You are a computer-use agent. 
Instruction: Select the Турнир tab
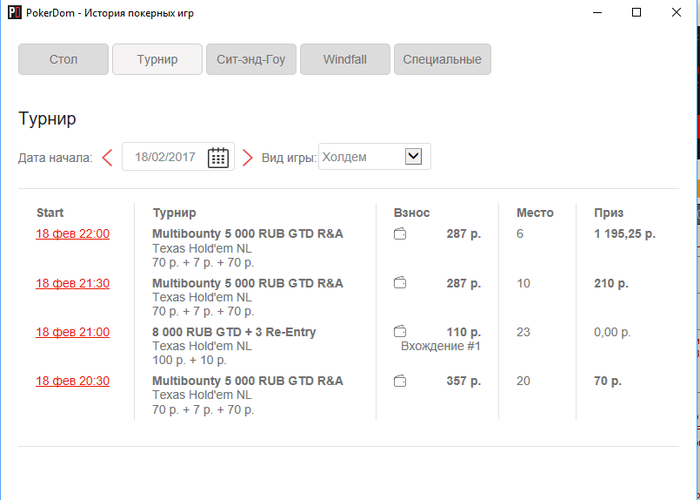(157, 59)
